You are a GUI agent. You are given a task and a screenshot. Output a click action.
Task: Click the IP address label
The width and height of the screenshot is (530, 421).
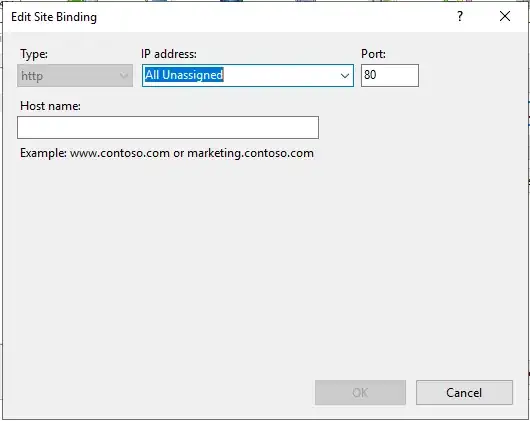[169, 54]
